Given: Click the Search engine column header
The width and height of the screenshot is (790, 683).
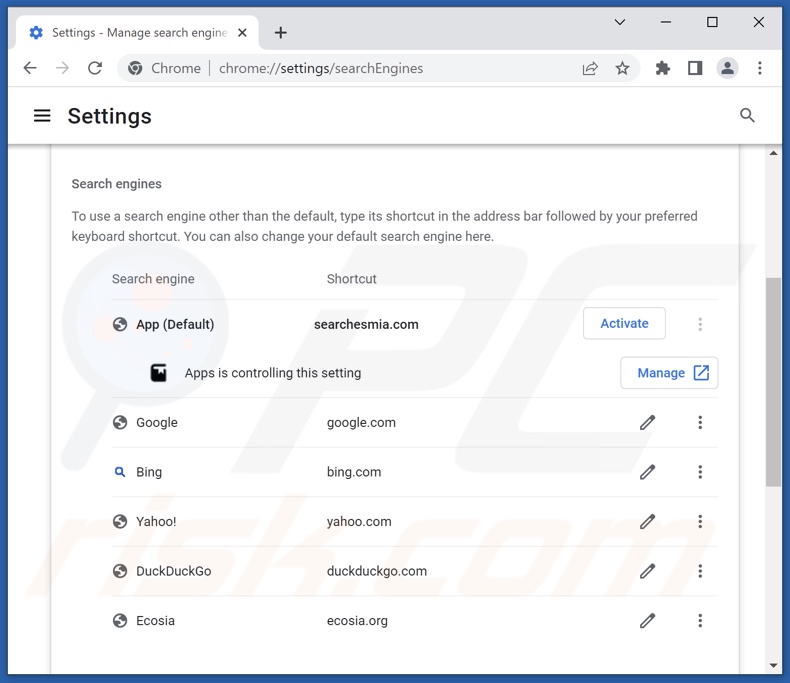Looking at the screenshot, I should [153, 279].
